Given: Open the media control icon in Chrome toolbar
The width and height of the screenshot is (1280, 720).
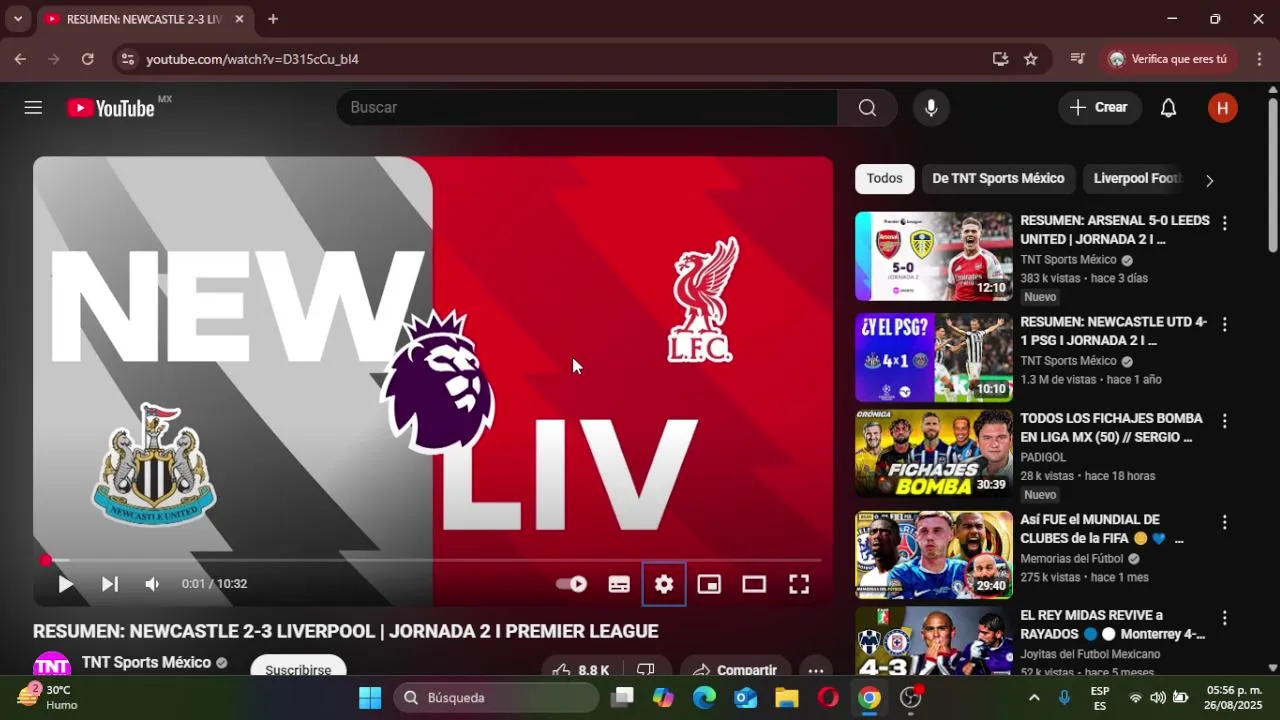Looking at the screenshot, I should (x=1077, y=59).
